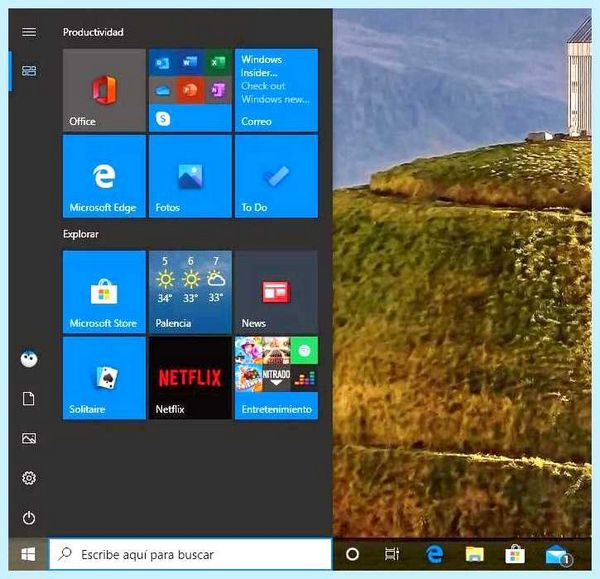The image size is (600, 579).
Task: Open the Fotos tile
Action: (190, 176)
